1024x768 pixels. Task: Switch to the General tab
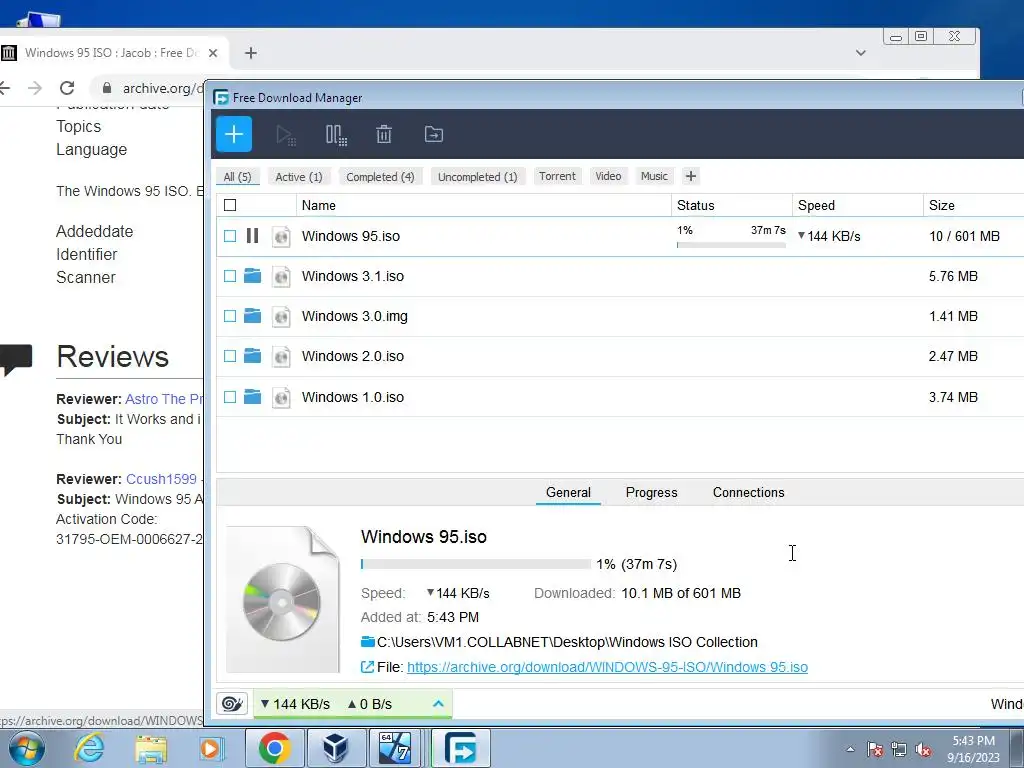[568, 492]
